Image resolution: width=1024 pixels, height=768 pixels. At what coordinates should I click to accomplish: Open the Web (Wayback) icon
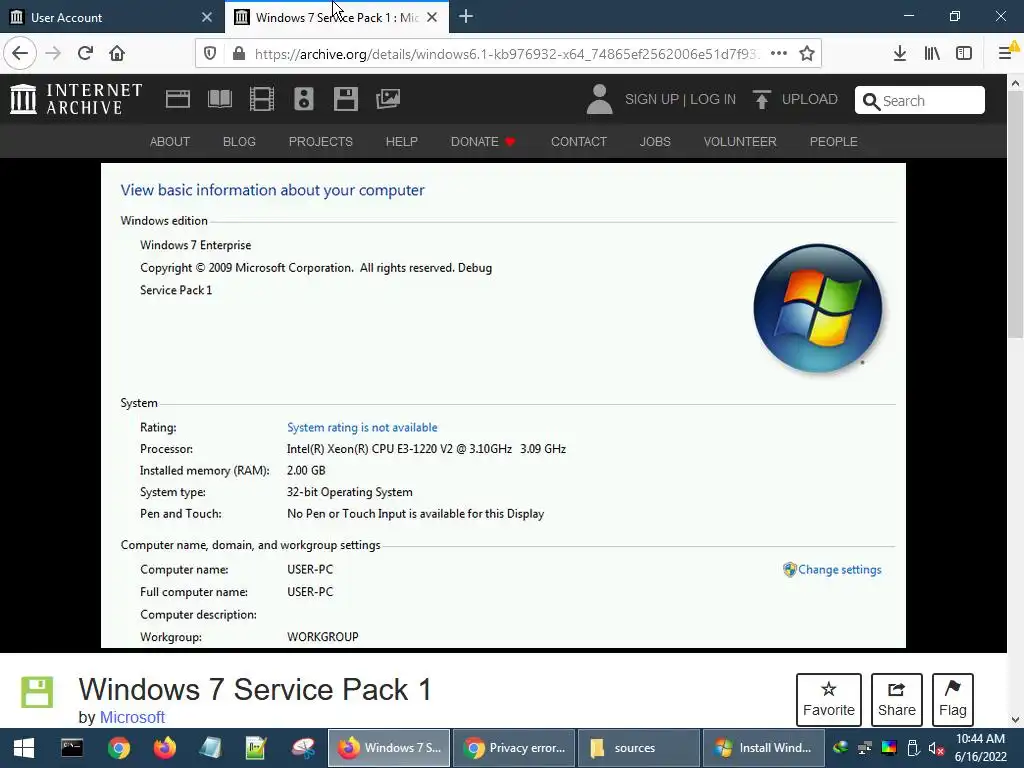[178, 99]
